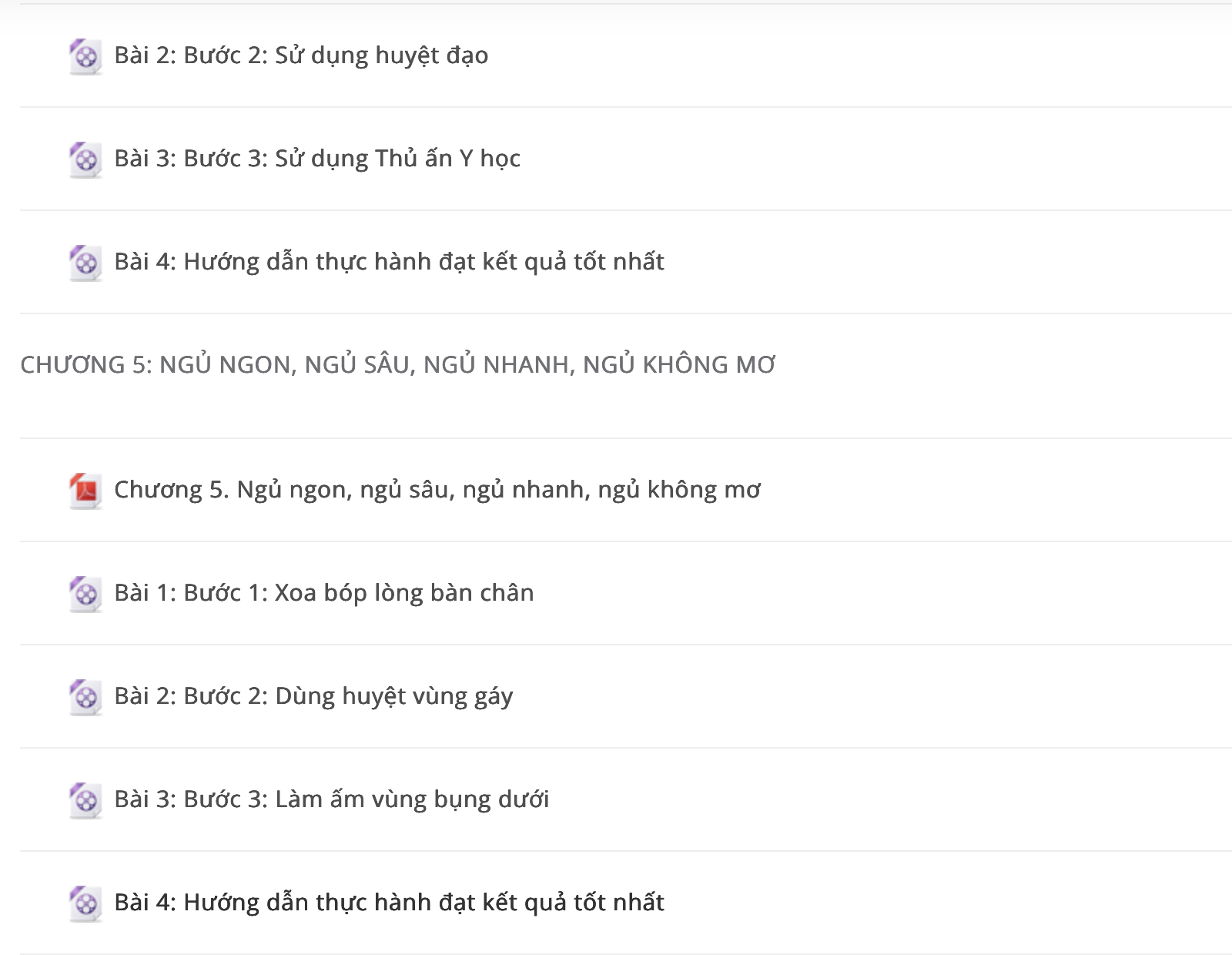Screen dimensions: 1232x955
Task: Click the video icon beside 'Xoa bóp lòng bàn chân'
Action: [x=85, y=595]
